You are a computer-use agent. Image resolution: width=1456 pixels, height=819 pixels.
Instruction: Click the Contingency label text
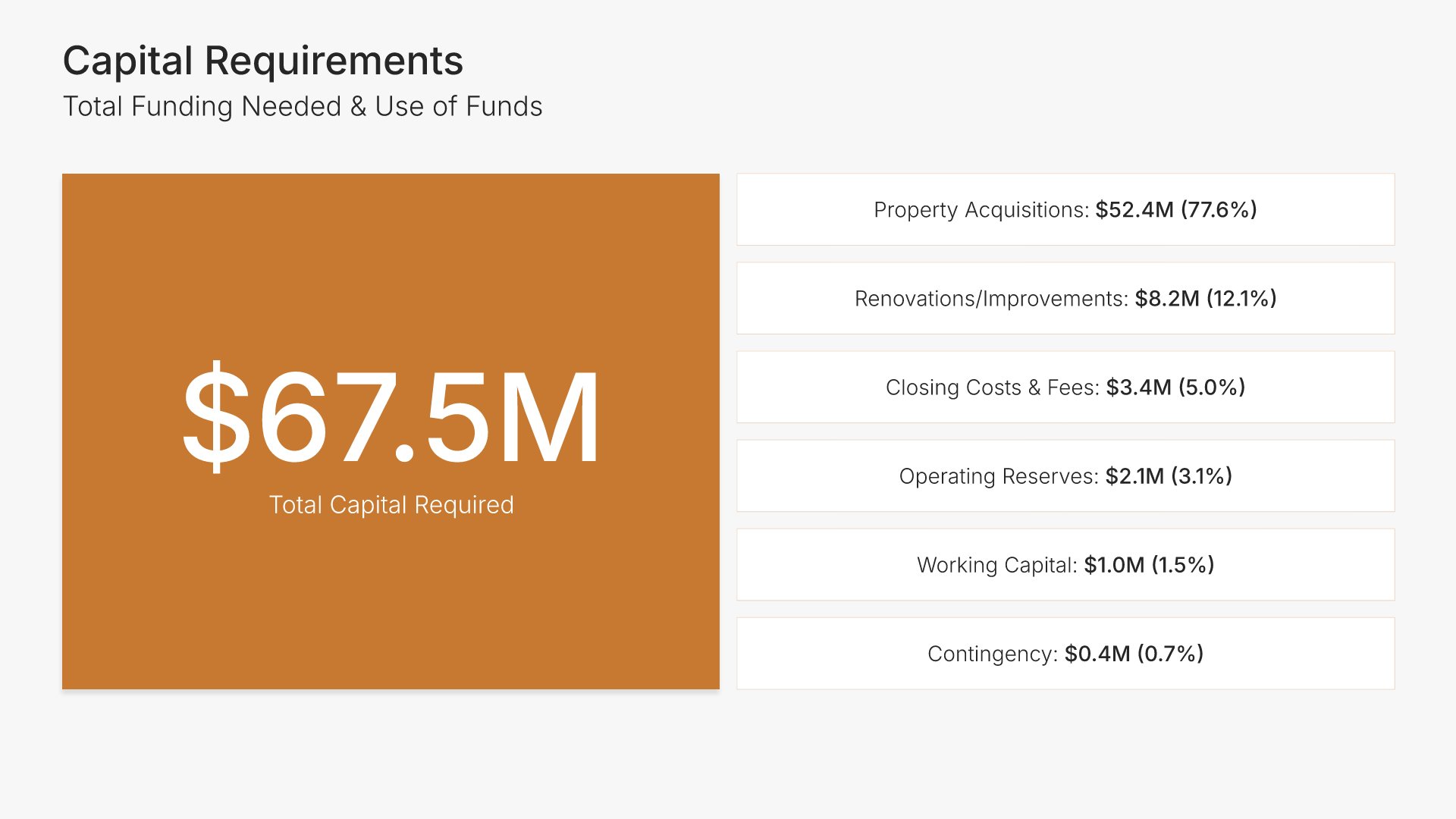[x=992, y=654]
